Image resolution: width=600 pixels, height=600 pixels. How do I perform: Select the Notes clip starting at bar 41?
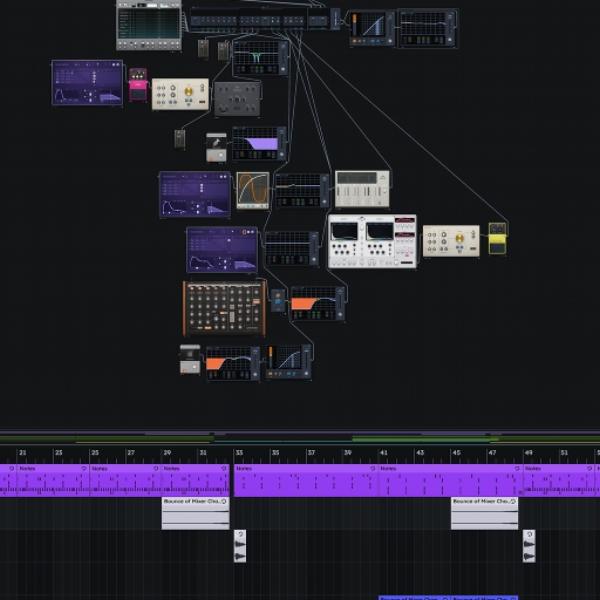tap(450, 480)
